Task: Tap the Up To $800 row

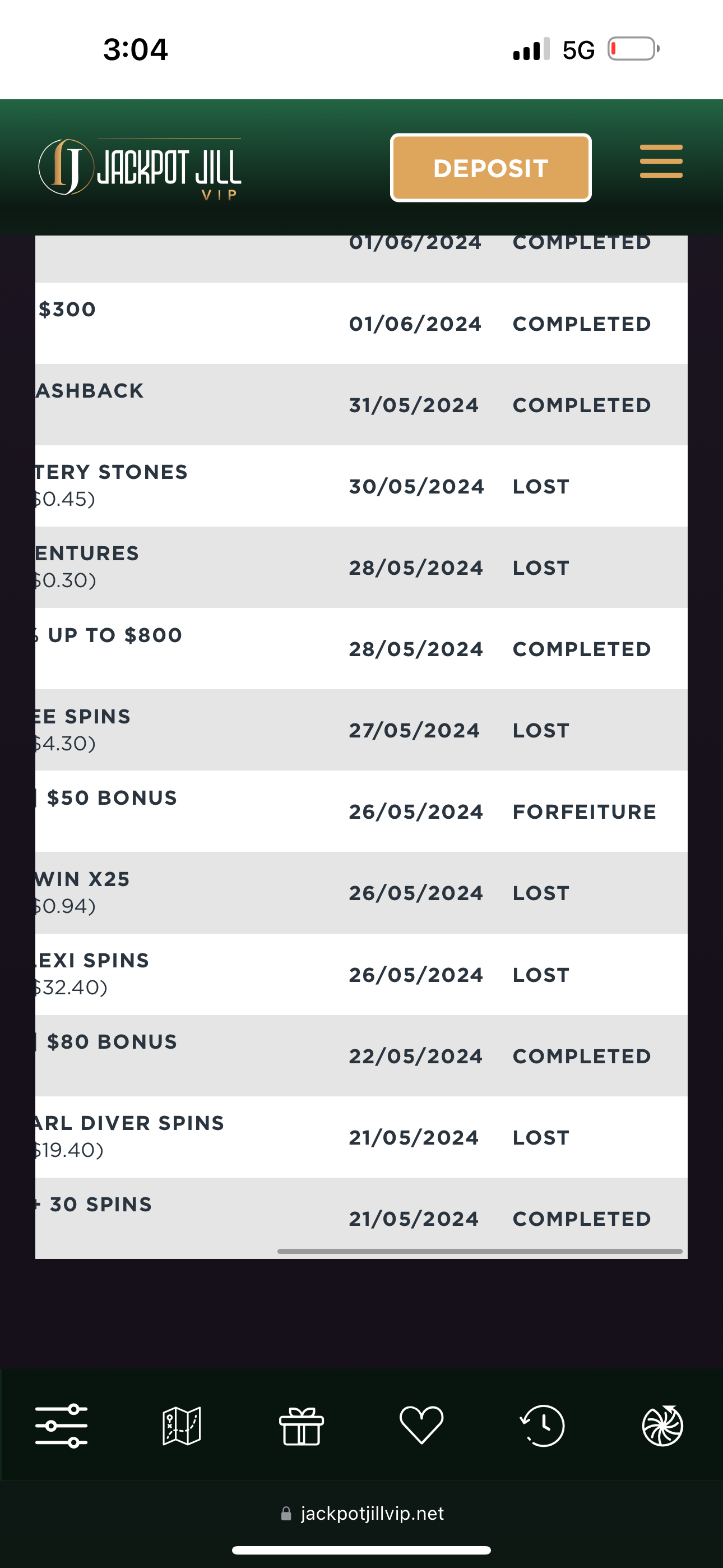Action: [361, 648]
